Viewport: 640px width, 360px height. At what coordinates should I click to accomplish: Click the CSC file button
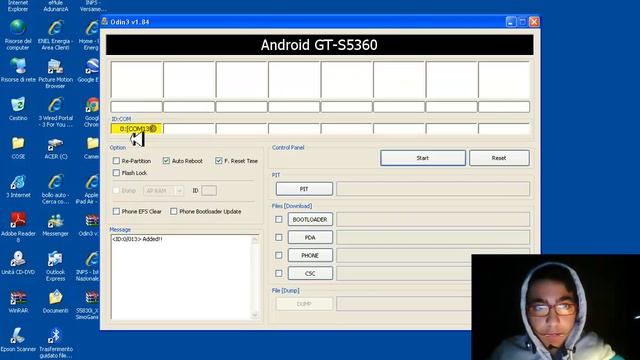(310, 273)
